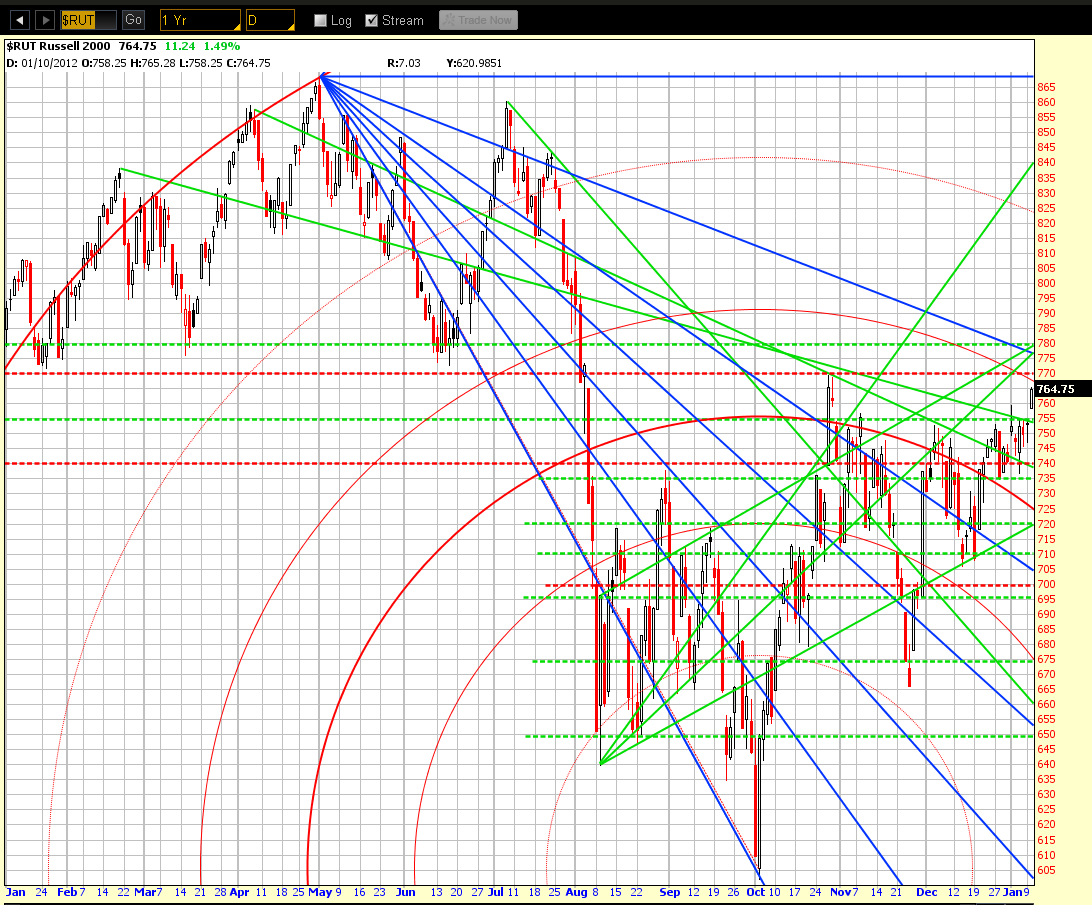The height and width of the screenshot is (905, 1092).
Task: Open the D interval dropdown
Action: [x=270, y=20]
